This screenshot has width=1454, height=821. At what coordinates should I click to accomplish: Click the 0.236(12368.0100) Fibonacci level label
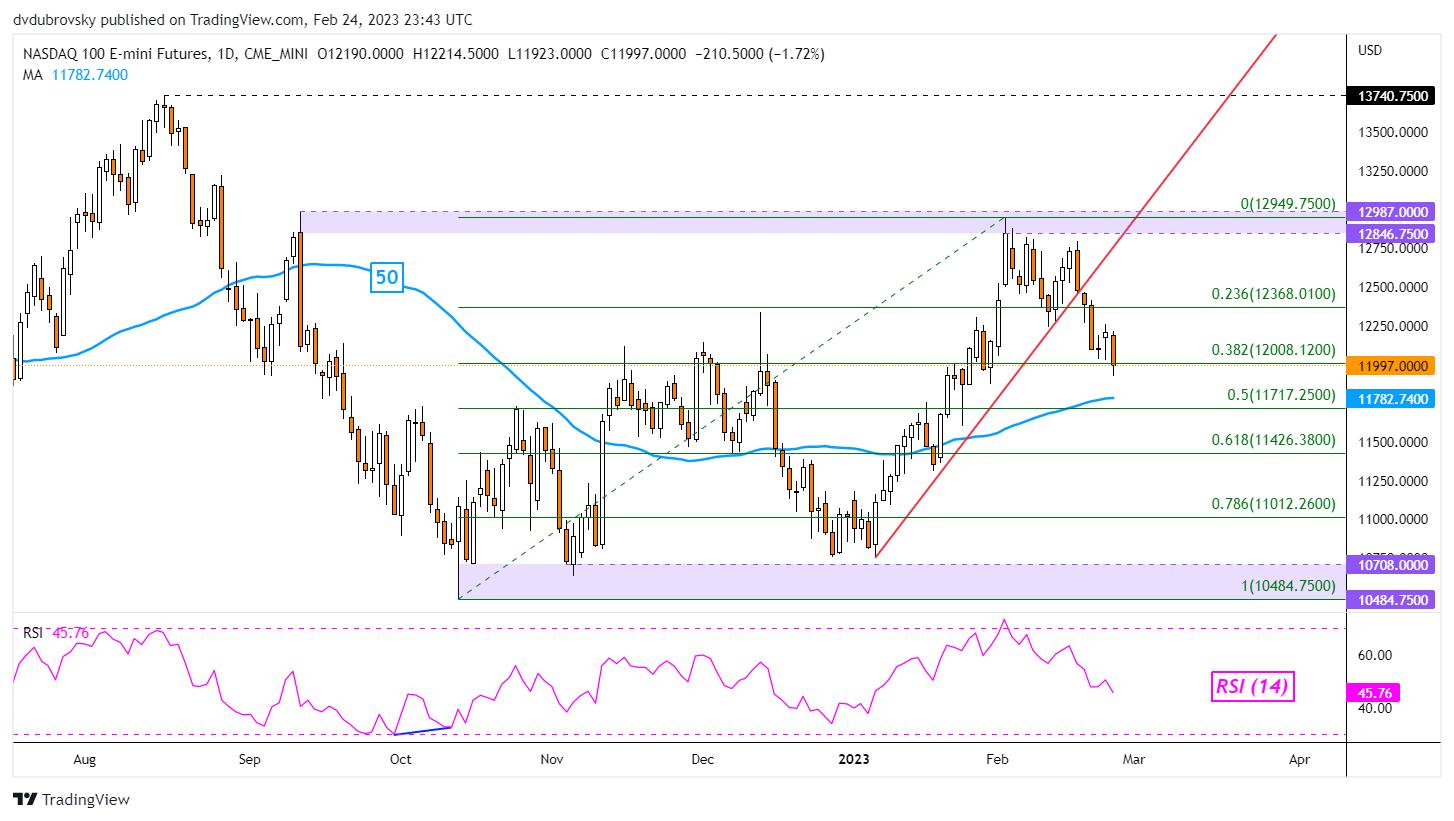pos(1274,294)
